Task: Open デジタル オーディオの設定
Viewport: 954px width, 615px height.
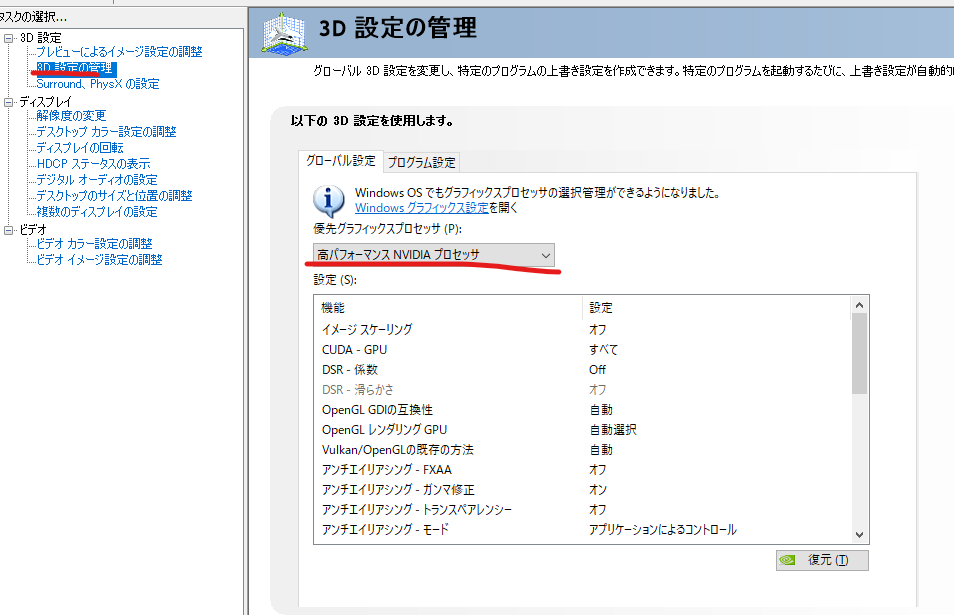Action: pos(97,179)
